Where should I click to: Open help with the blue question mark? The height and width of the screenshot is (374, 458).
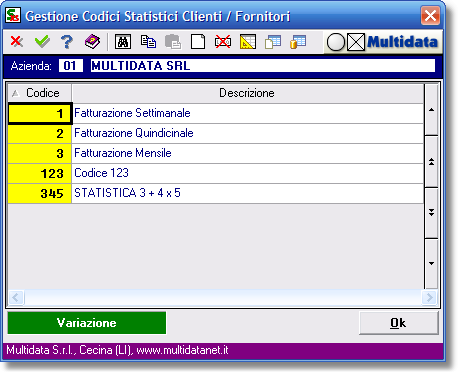click(67, 42)
